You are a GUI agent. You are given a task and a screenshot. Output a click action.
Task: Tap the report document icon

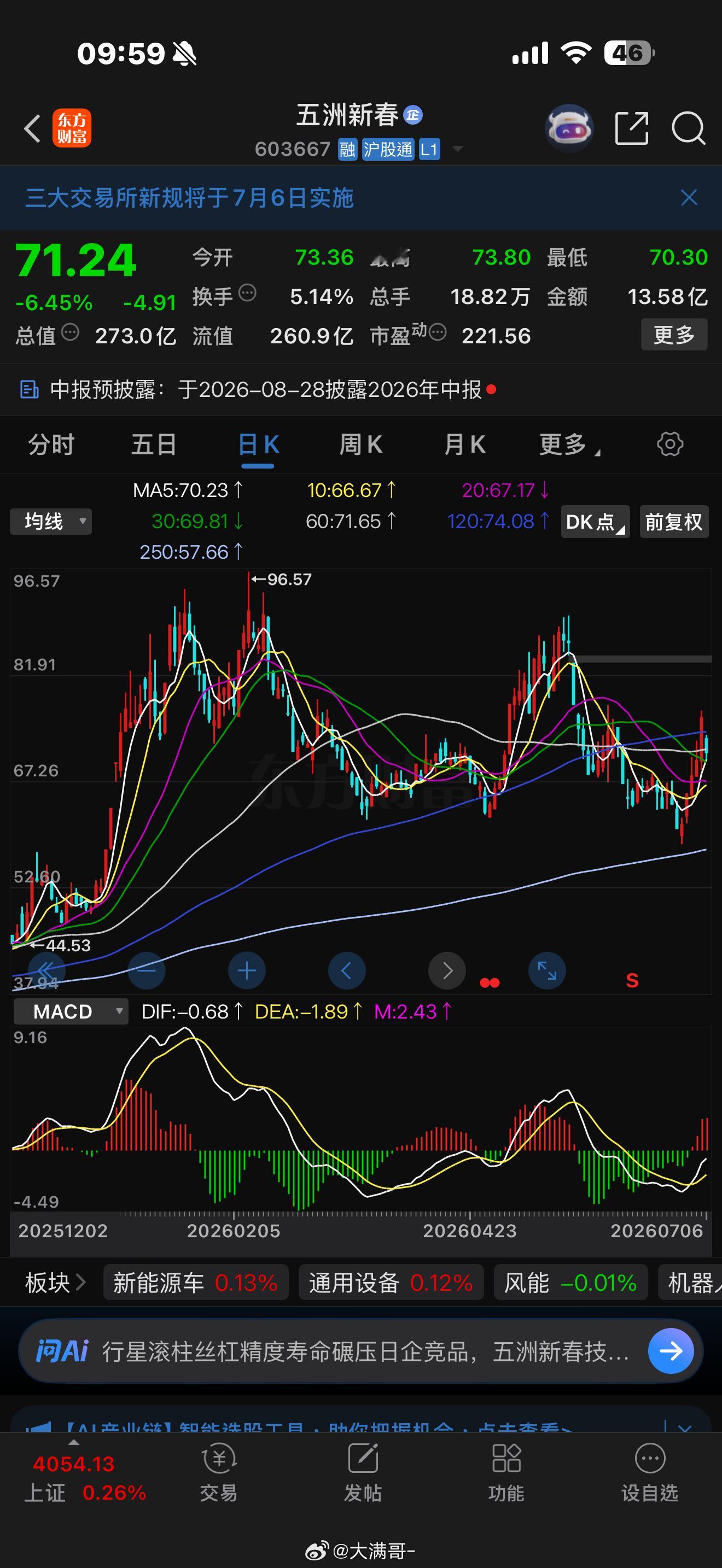click(x=29, y=390)
